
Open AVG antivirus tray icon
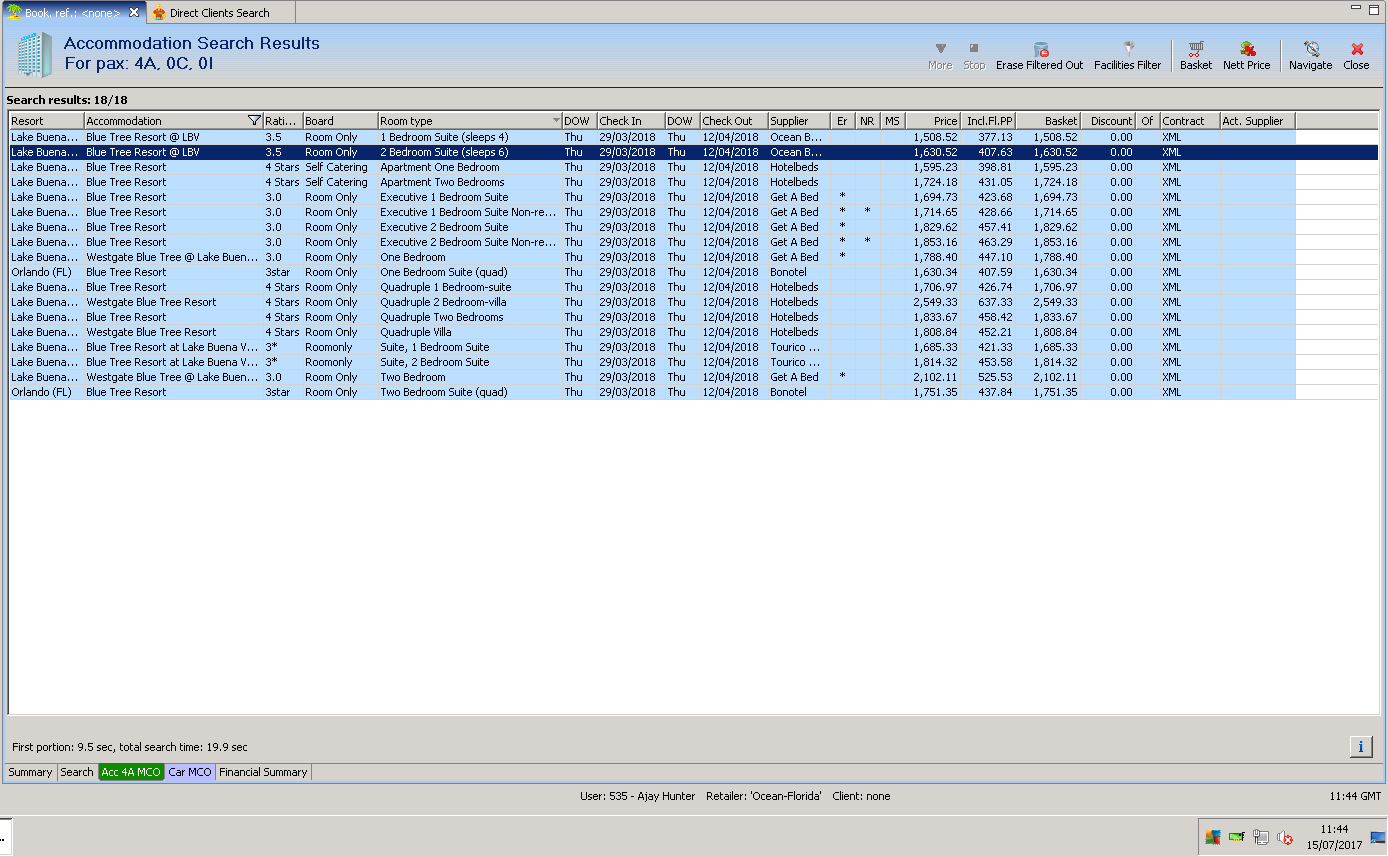click(x=1213, y=837)
